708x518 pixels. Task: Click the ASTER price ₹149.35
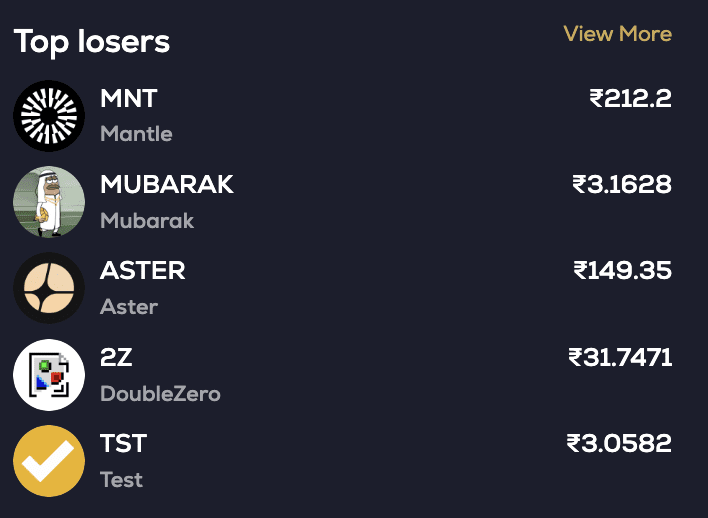click(x=622, y=271)
